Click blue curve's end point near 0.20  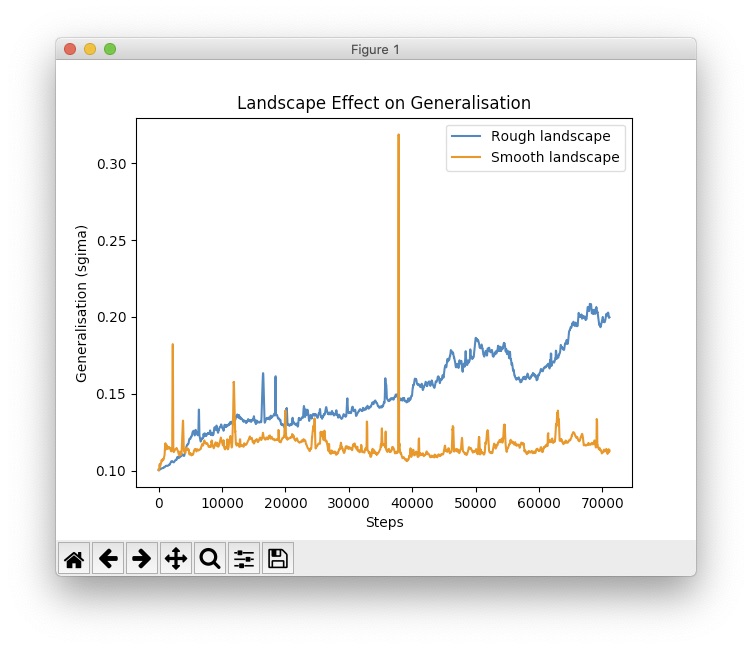[609, 317]
